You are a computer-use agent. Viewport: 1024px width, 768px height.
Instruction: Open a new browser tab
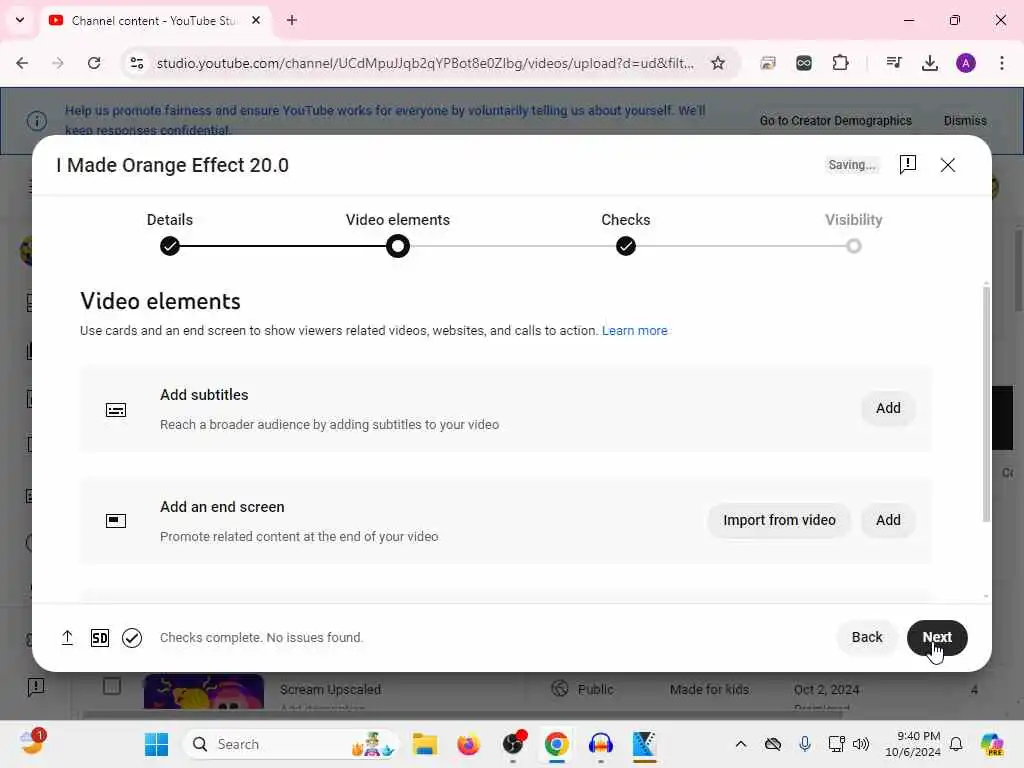click(x=292, y=20)
